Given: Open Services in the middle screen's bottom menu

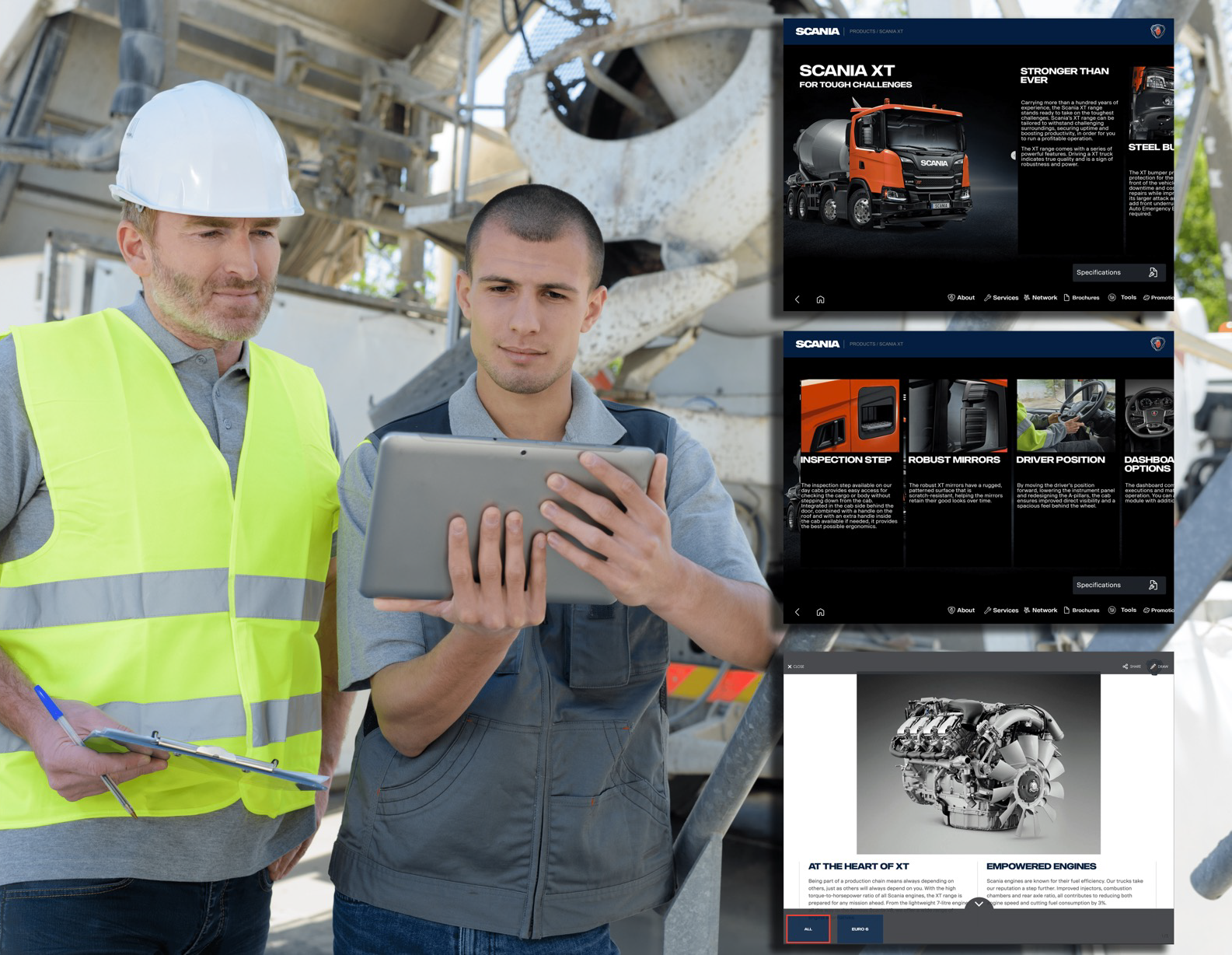Looking at the screenshot, I should 1001,610.
